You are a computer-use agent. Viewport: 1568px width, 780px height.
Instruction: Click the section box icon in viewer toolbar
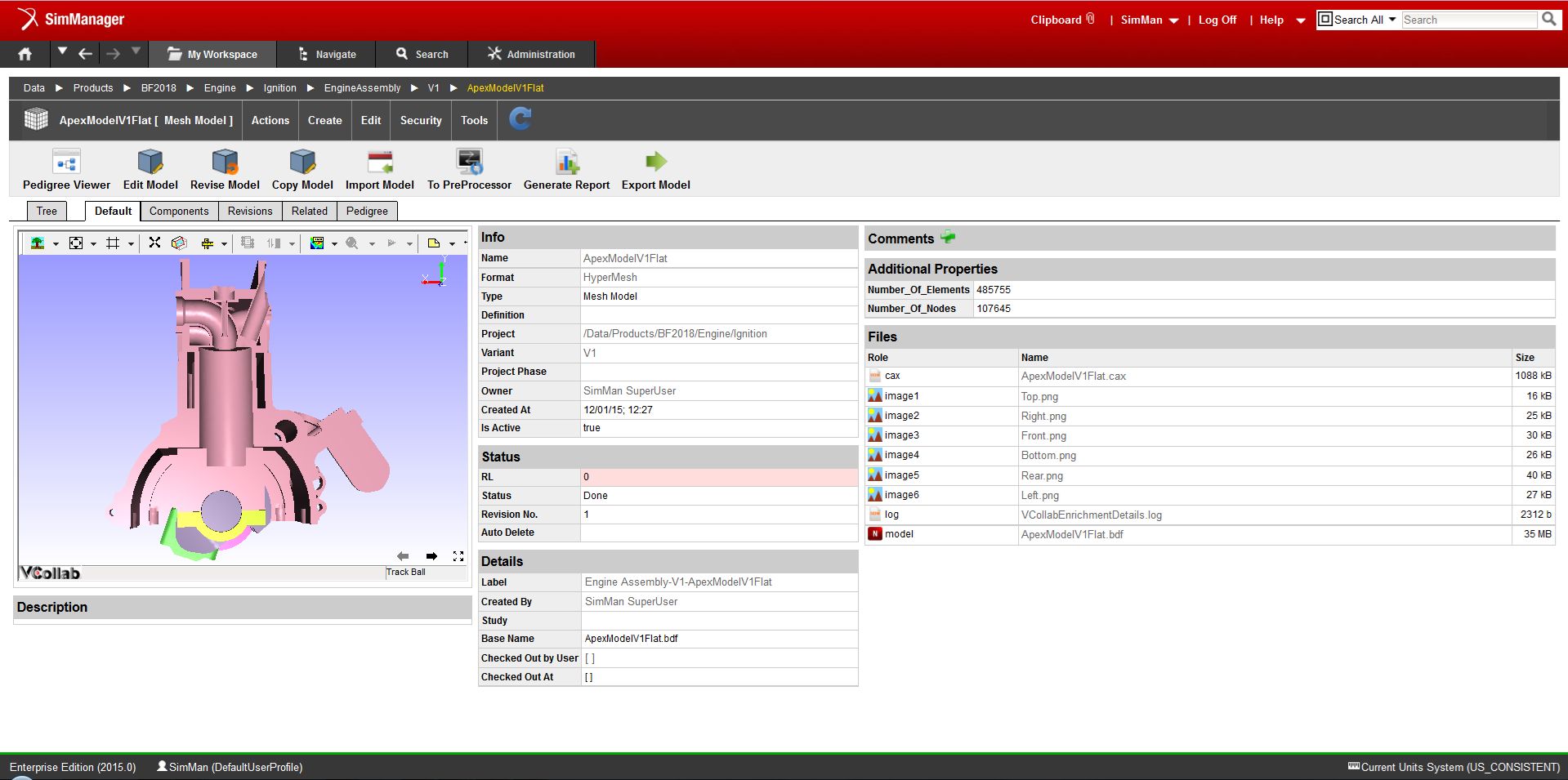179,243
